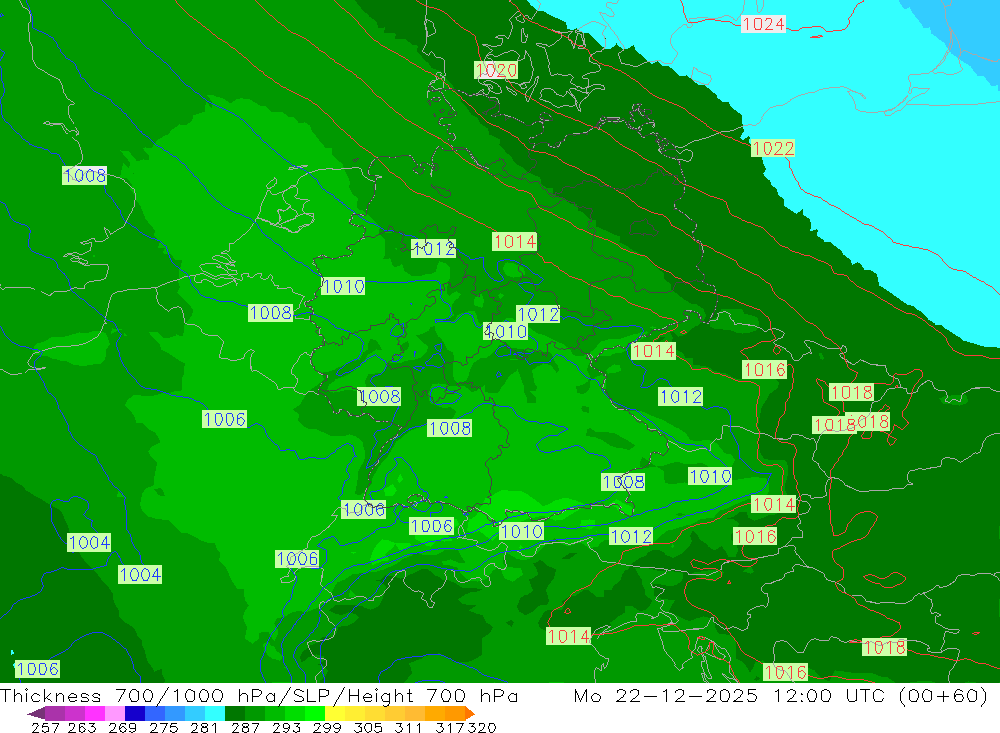Click the dark purple arrow at legend start

[36, 713]
